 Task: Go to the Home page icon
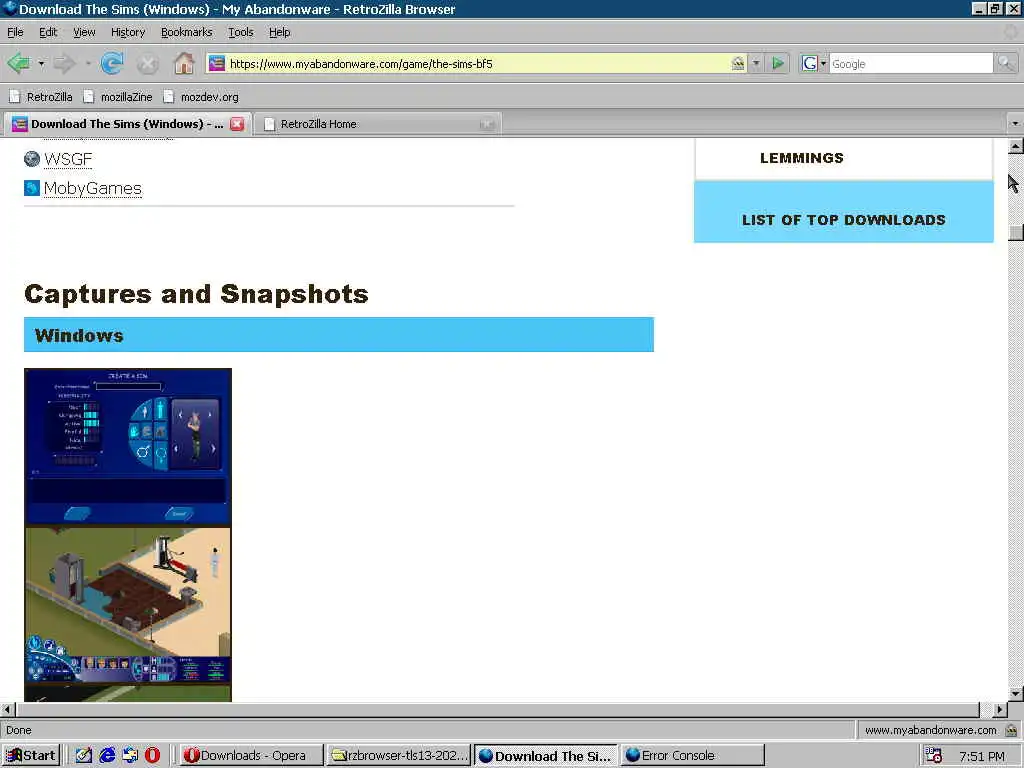coord(184,63)
